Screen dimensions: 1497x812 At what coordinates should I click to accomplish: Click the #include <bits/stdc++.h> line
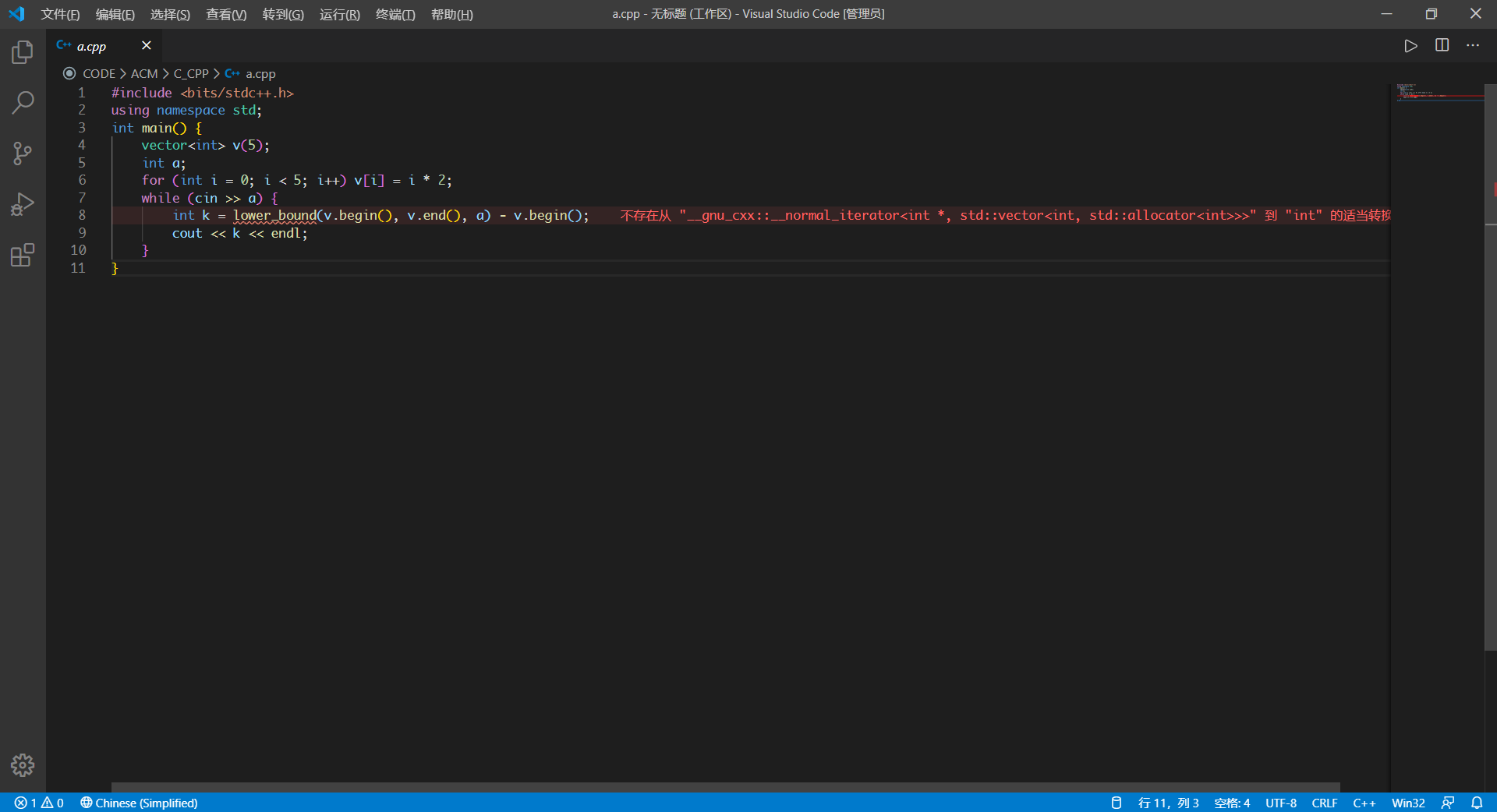pyautogui.click(x=202, y=93)
